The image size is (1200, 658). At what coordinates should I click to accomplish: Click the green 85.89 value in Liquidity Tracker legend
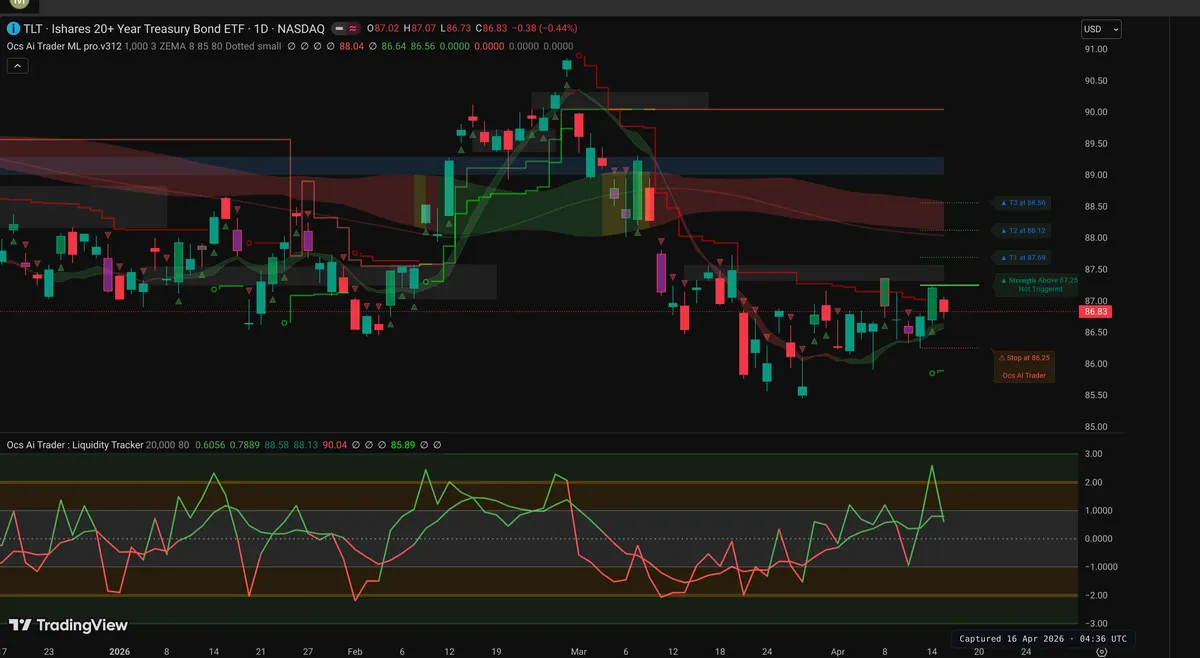pyautogui.click(x=403, y=445)
